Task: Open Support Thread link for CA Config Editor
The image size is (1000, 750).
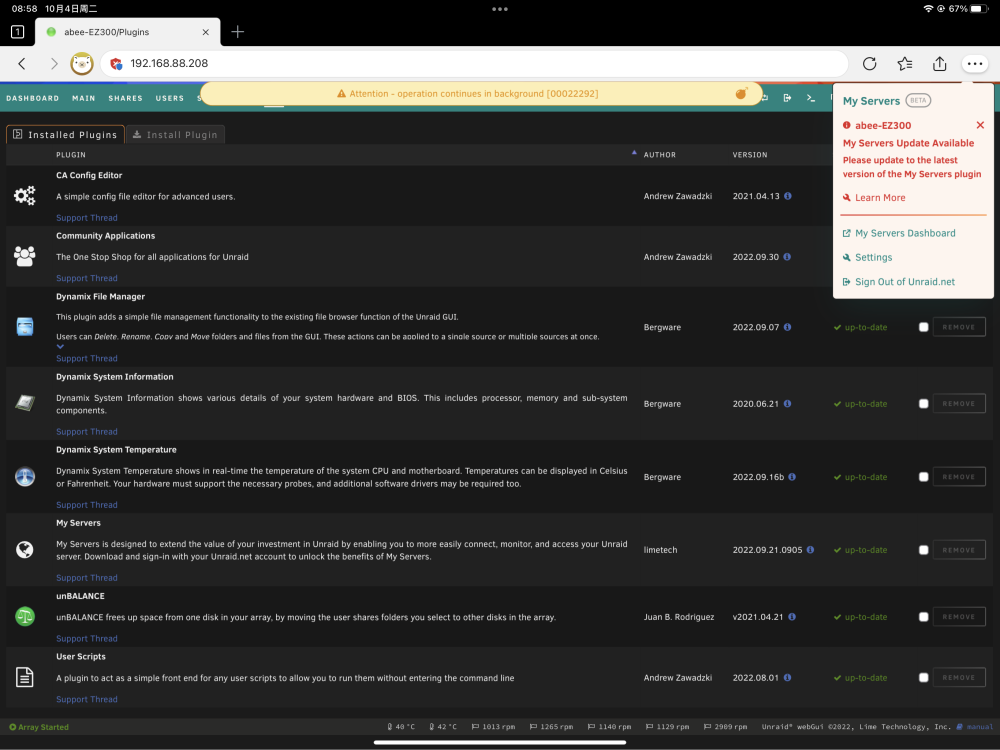Action: point(87,217)
